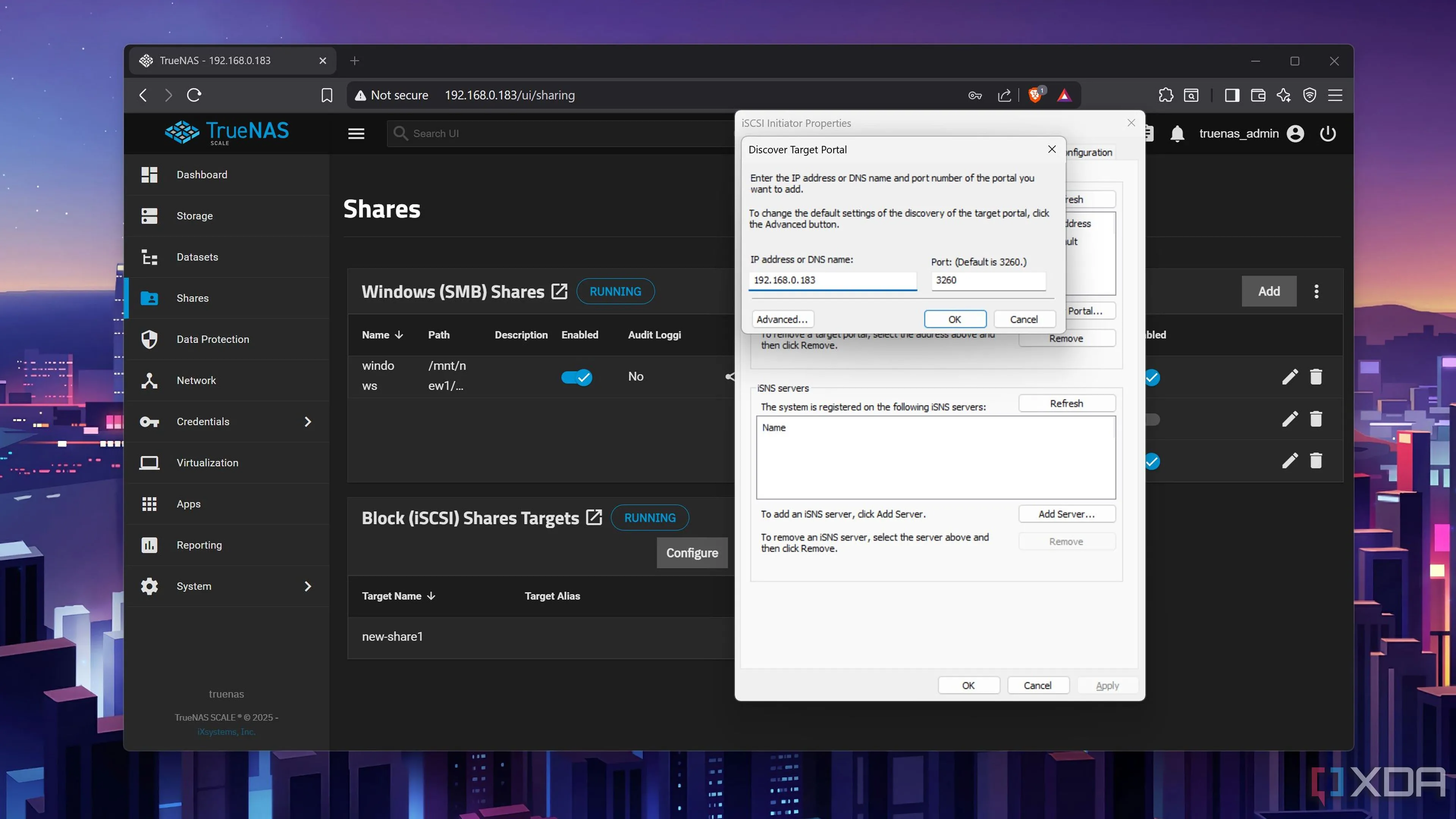Sort iSCSI targets by Target Name column
Viewport: 1456px width, 819px height.
(399, 596)
